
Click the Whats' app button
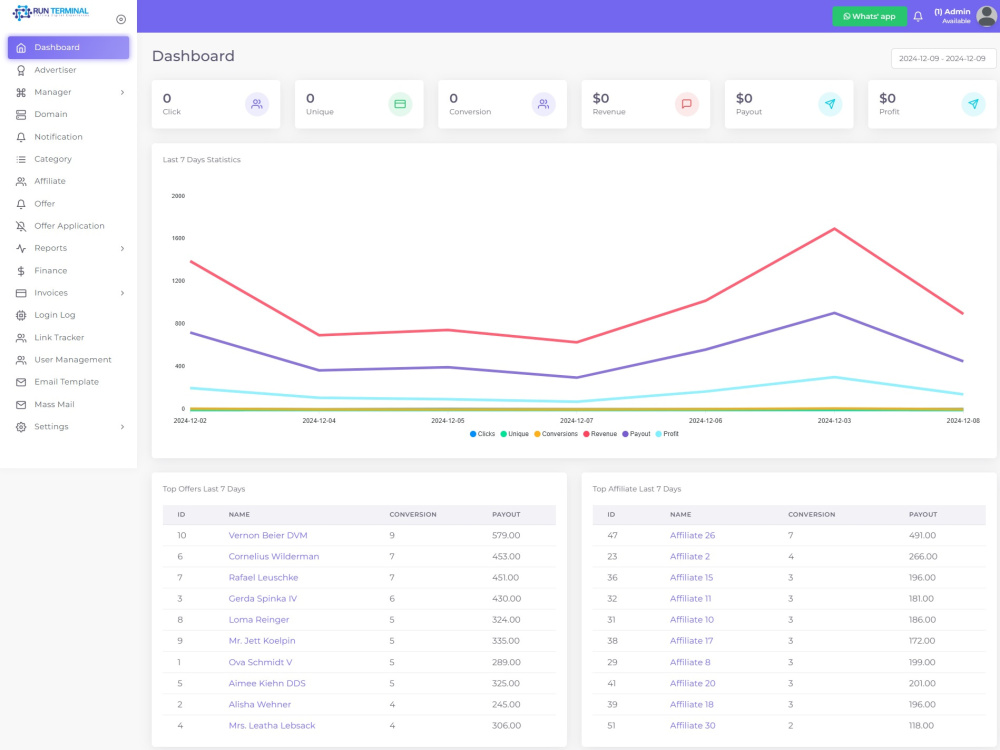(869, 17)
